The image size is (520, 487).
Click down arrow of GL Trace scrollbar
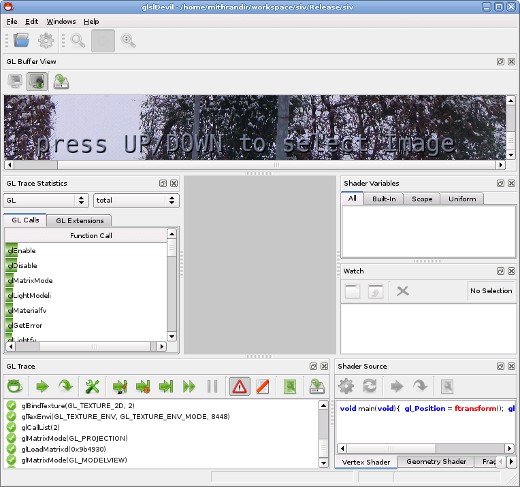tap(323, 463)
